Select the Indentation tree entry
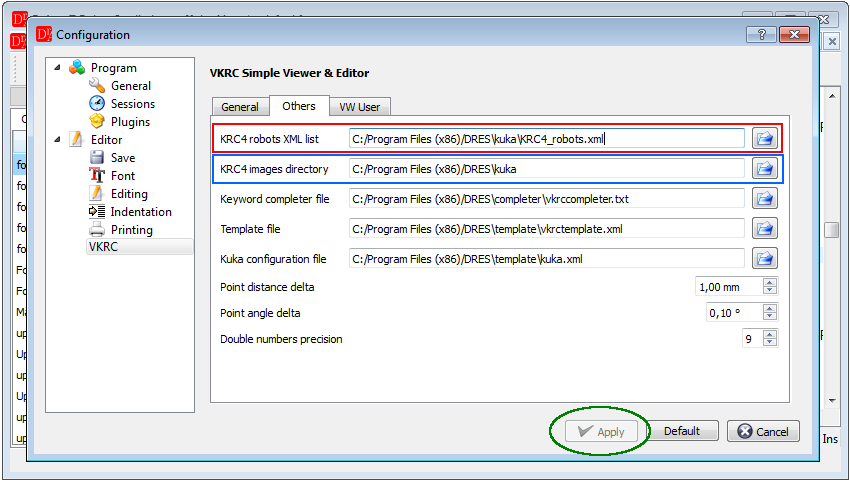The width and height of the screenshot is (850, 480). pos(141,212)
